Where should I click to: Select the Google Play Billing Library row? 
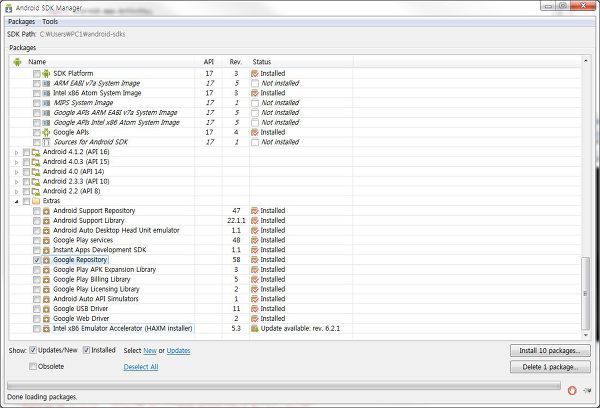click(x=295, y=279)
